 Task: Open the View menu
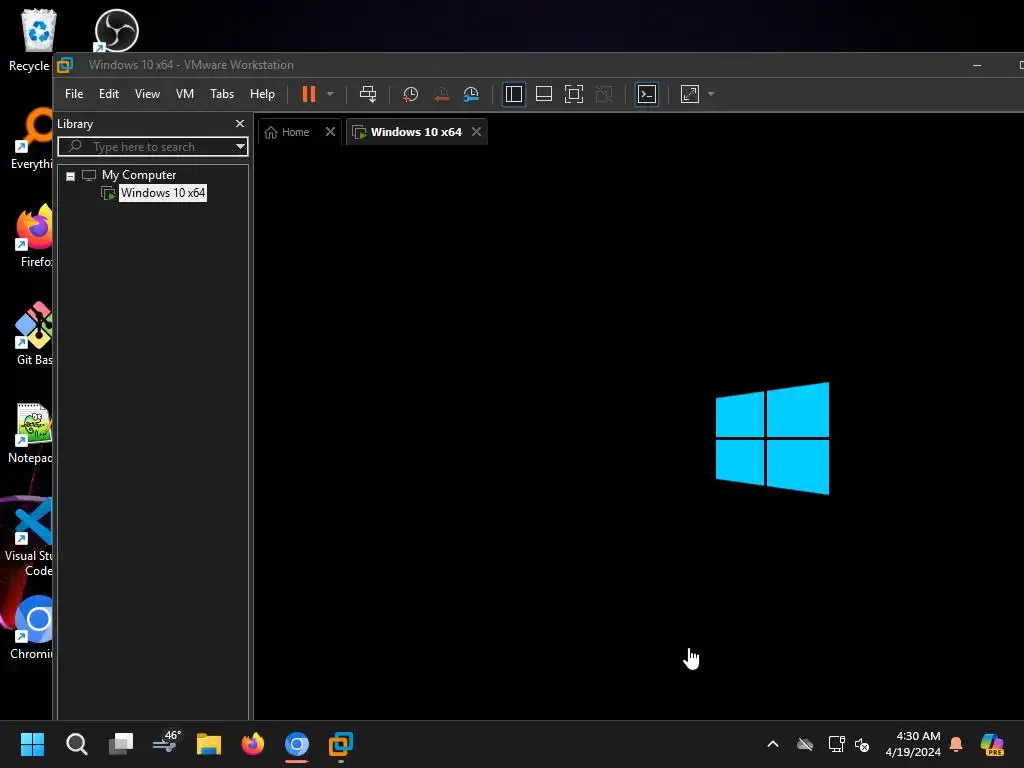pyautogui.click(x=147, y=94)
